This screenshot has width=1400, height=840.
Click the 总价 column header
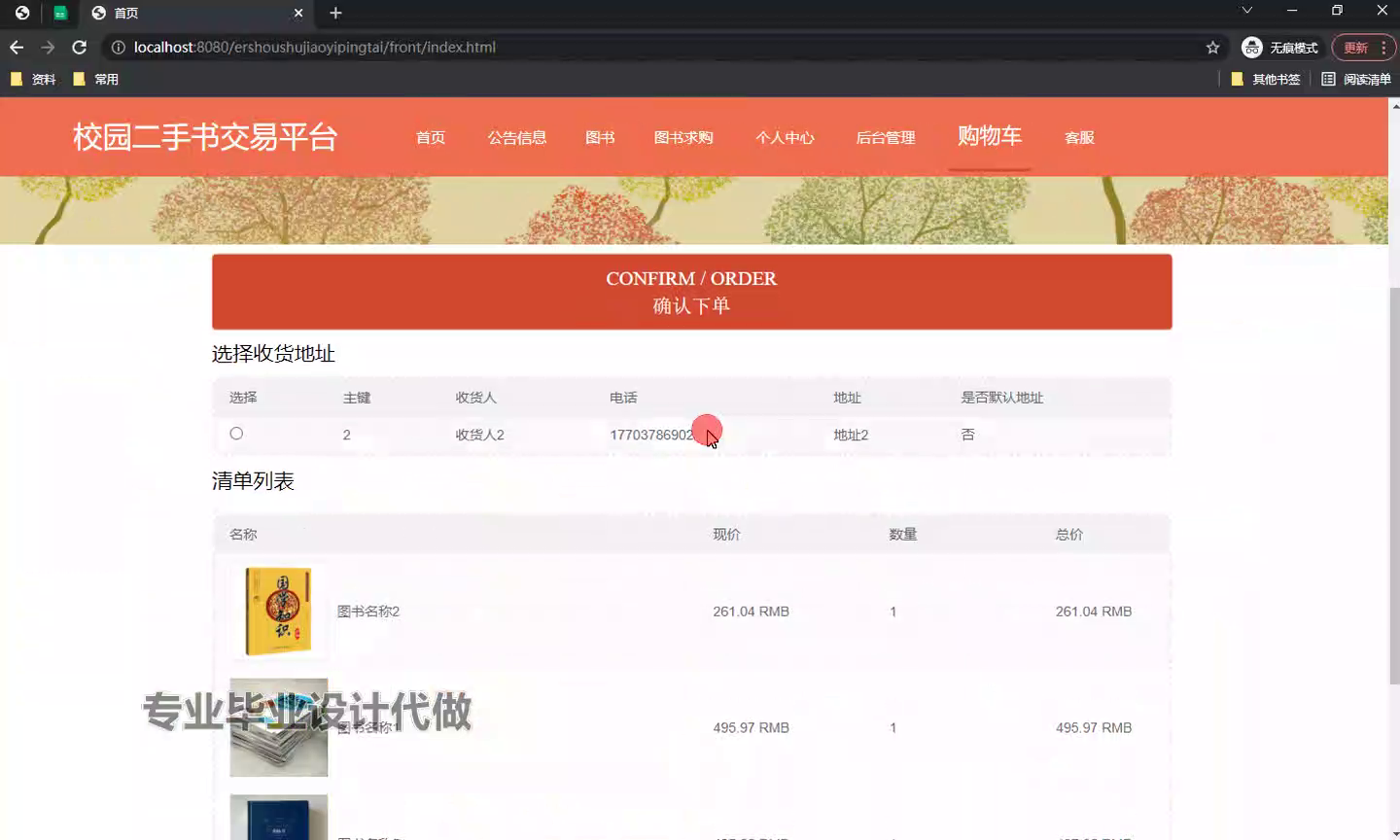tap(1069, 535)
